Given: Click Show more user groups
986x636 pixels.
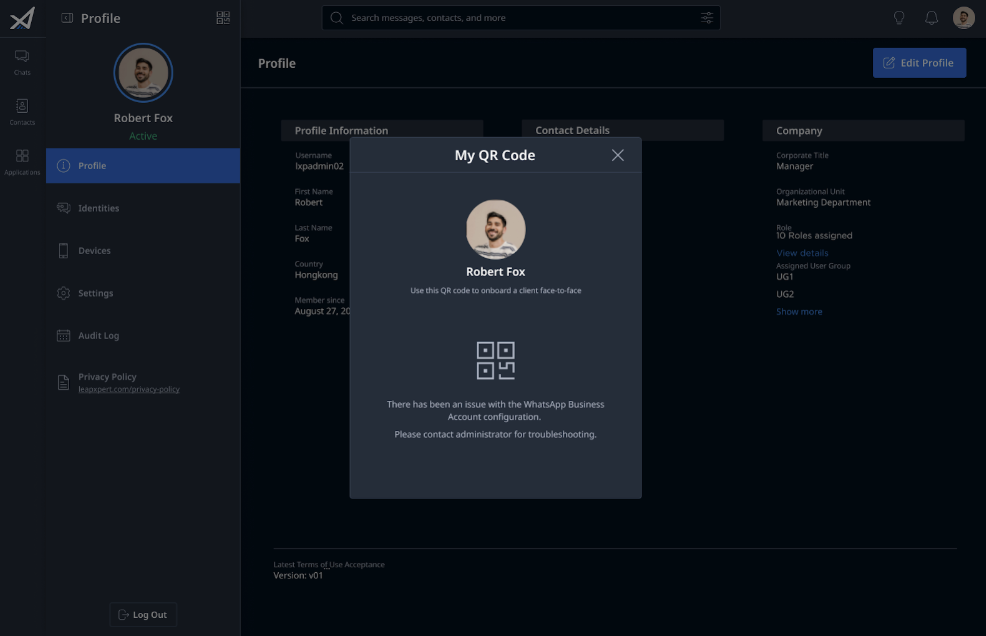Looking at the screenshot, I should point(799,311).
